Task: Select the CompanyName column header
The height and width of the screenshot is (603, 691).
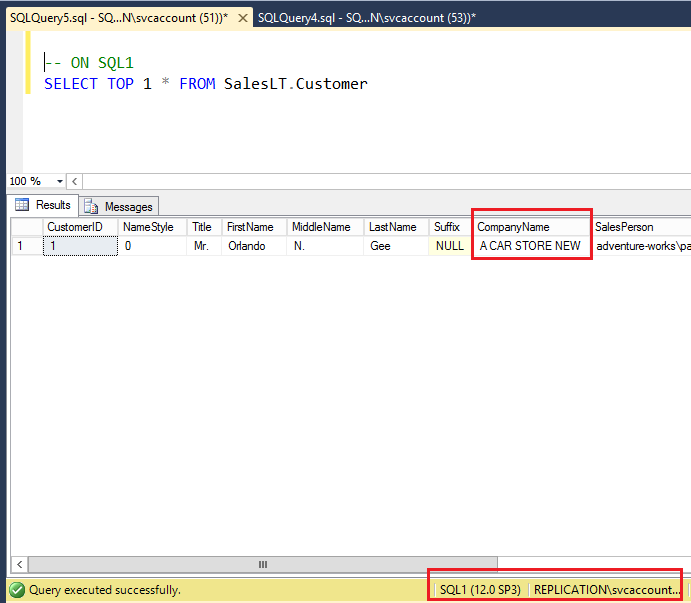Action: [530, 227]
